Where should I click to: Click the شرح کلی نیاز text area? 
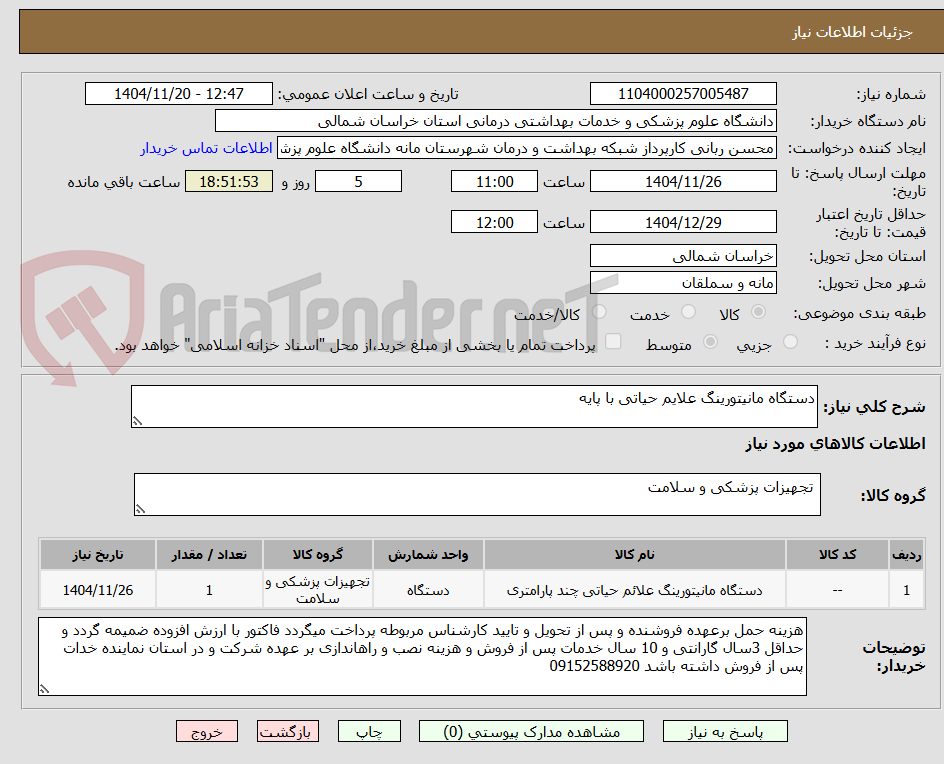click(474, 406)
